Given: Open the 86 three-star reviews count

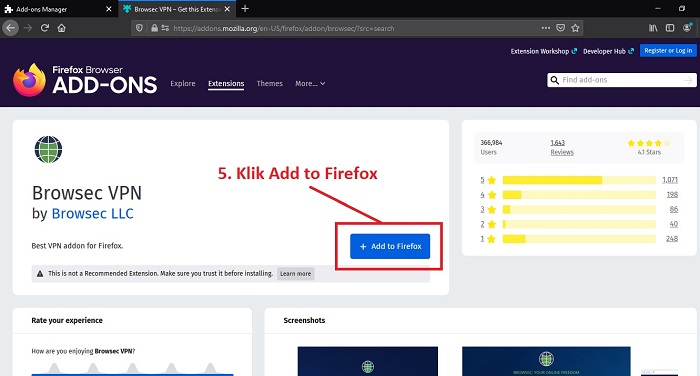Looking at the screenshot, I should click(x=674, y=209).
